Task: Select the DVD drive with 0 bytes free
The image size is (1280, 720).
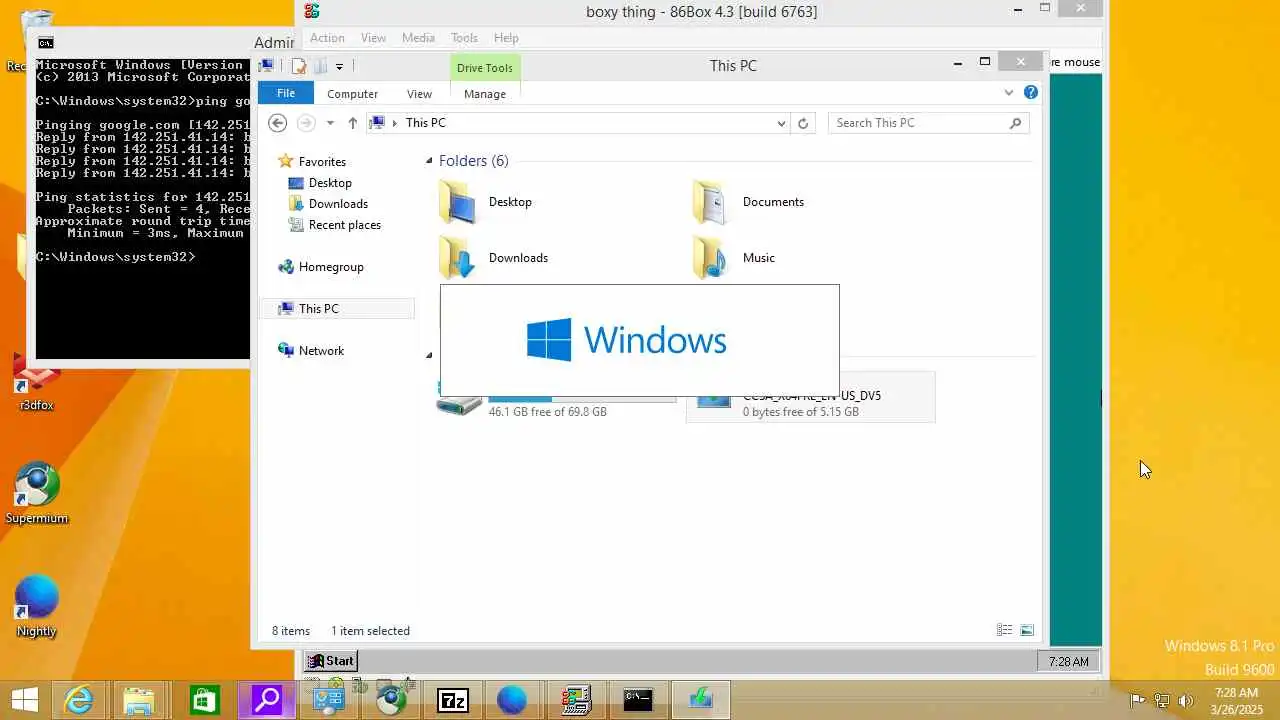Action: click(x=811, y=397)
